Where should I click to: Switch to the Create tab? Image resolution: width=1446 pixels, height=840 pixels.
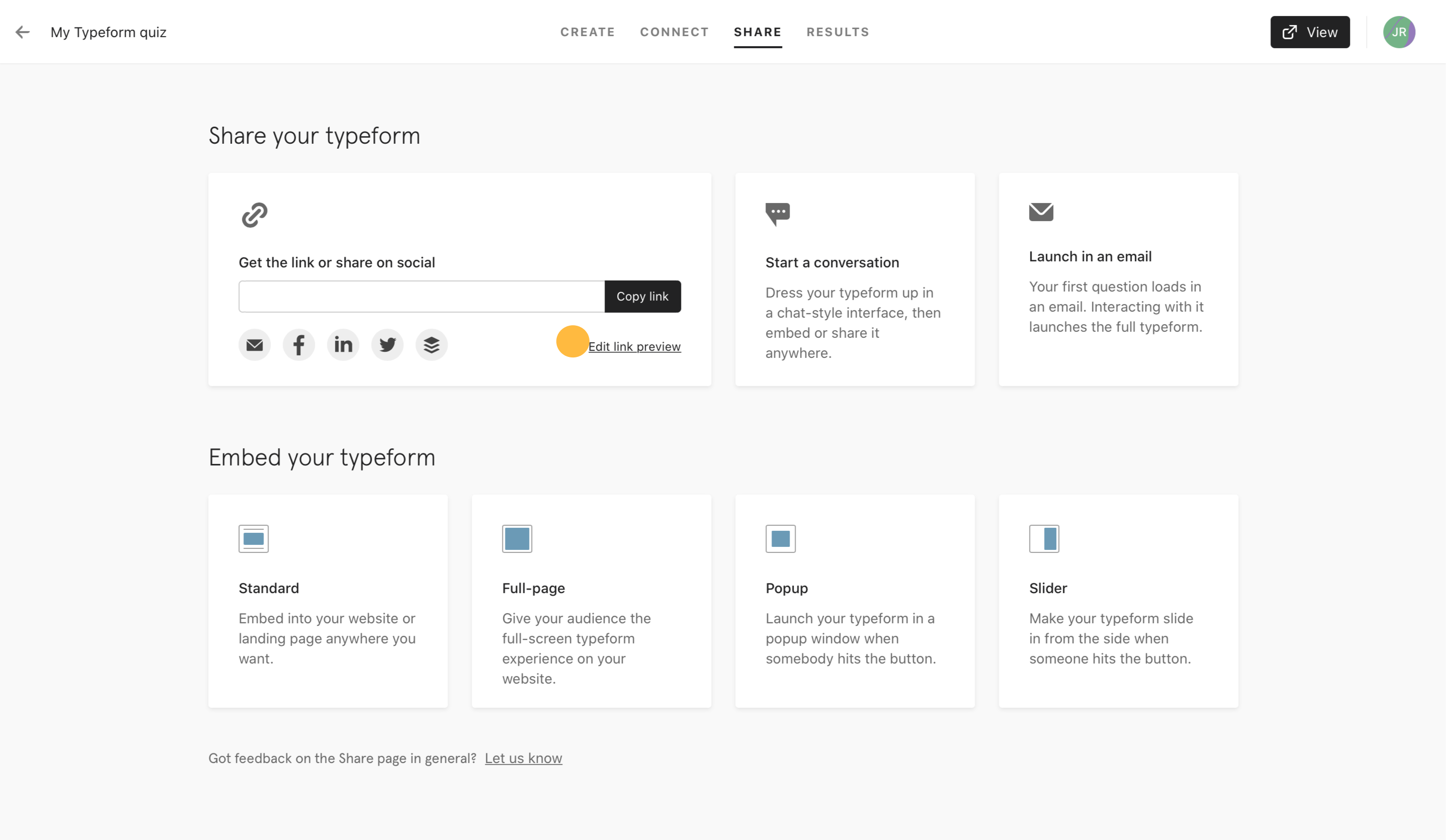(x=587, y=32)
